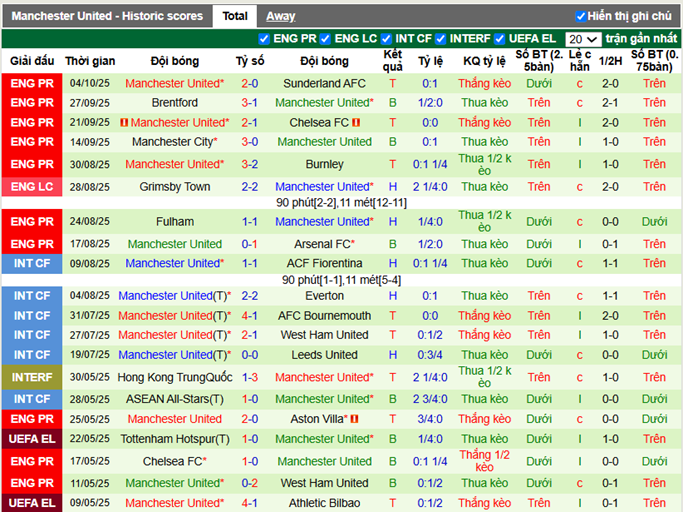Click red card icon next to Aston Villa
Viewport: 683px width, 512px height.
(354, 419)
